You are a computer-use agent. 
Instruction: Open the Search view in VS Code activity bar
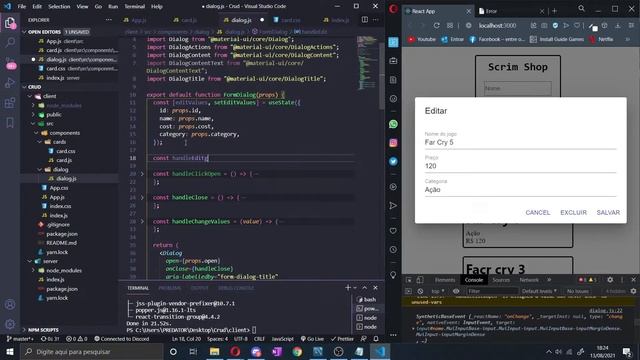coord(10,42)
